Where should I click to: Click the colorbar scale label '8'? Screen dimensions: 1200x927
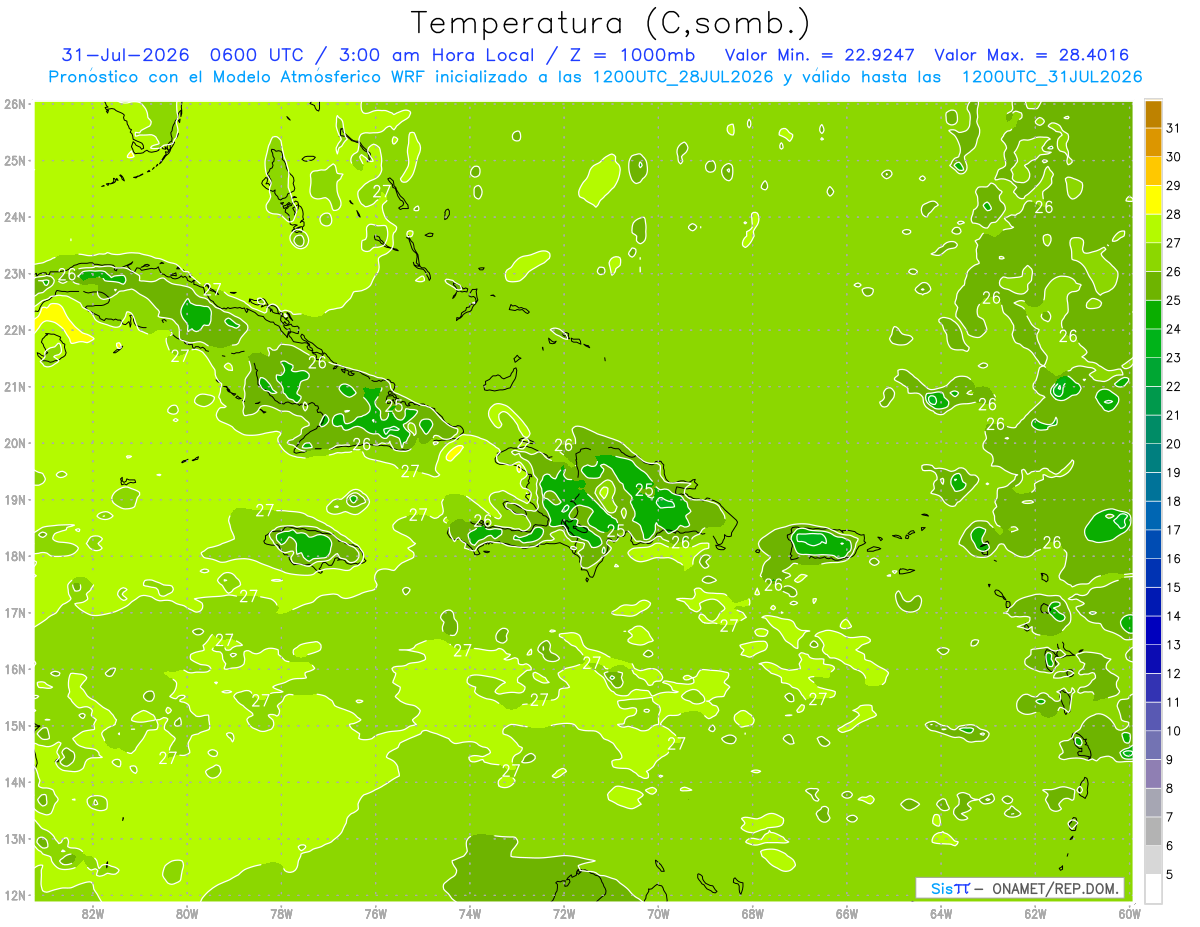[1171, 788]
